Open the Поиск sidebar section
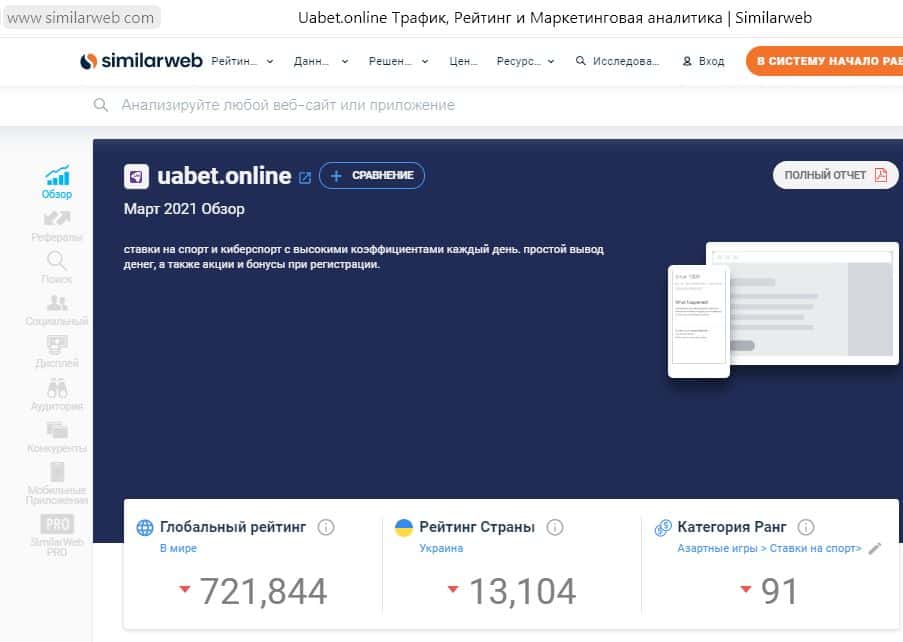 56,268
